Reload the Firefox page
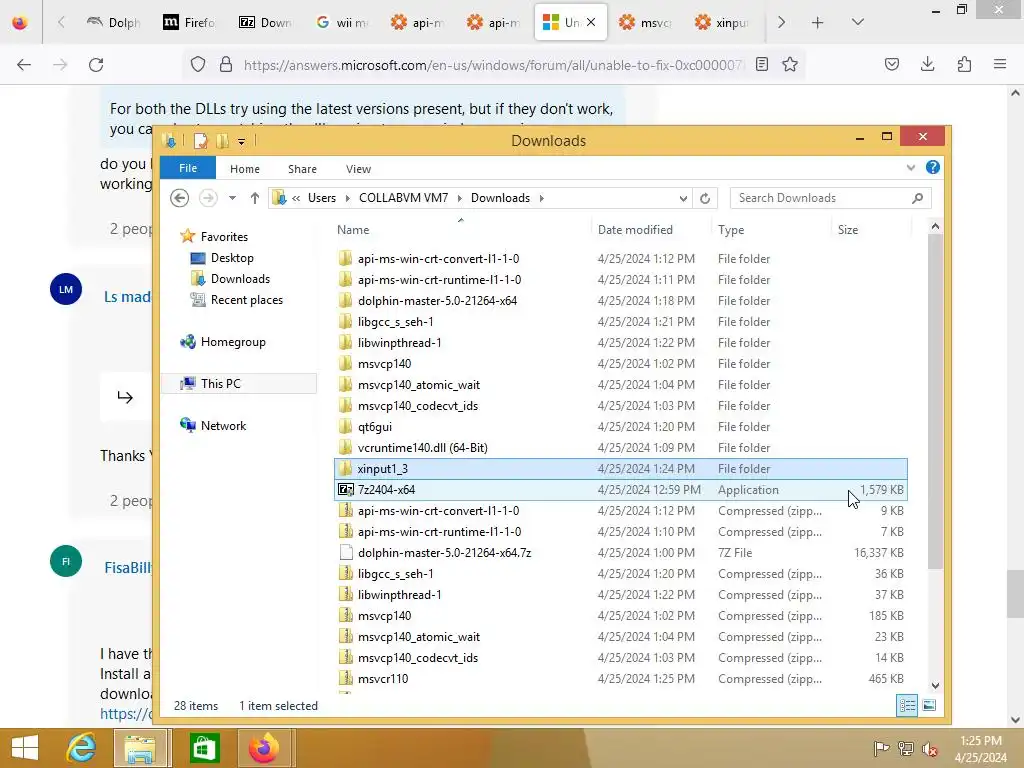 pyautogui.click(x=96, y=65)
